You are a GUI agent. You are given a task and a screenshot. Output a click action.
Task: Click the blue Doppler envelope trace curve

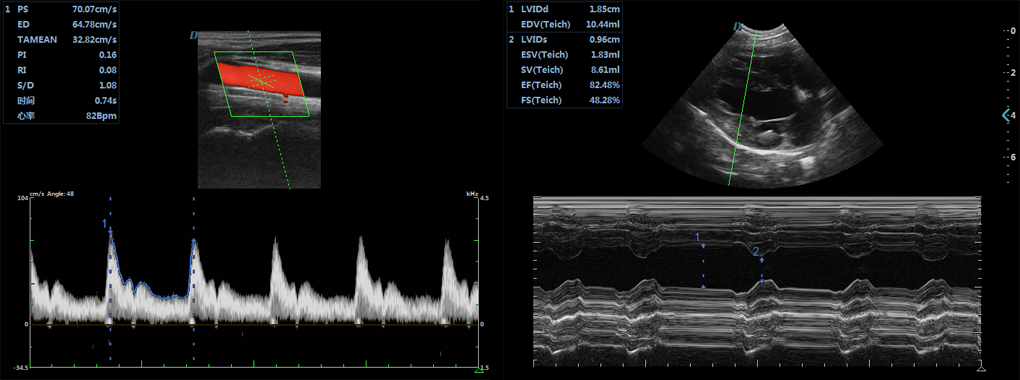tap(150, 280)
